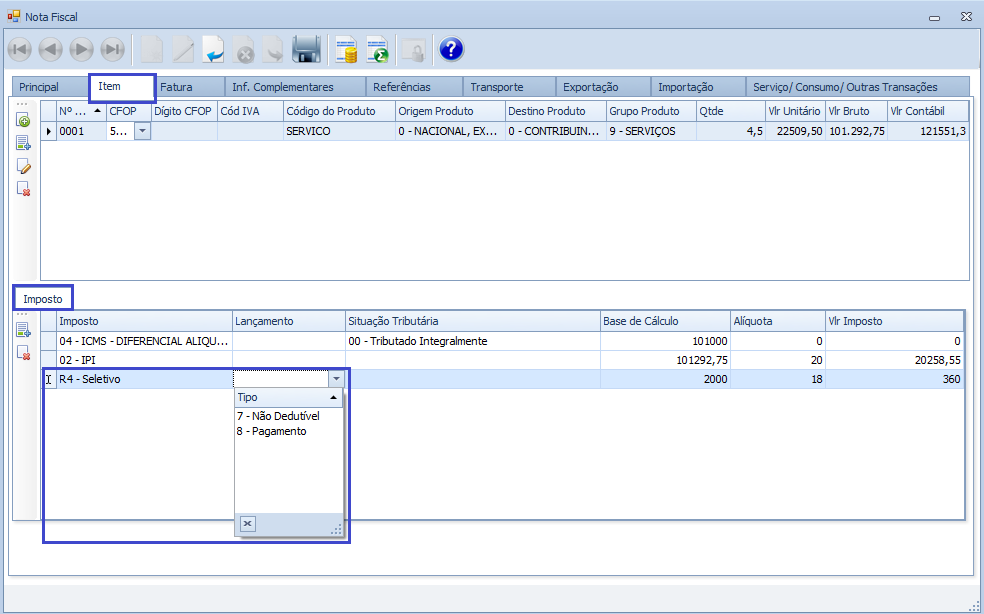The width and height of the screenshot is (984, 614).
Task: Click the document with green sigma icon
Action: (377, 49)
